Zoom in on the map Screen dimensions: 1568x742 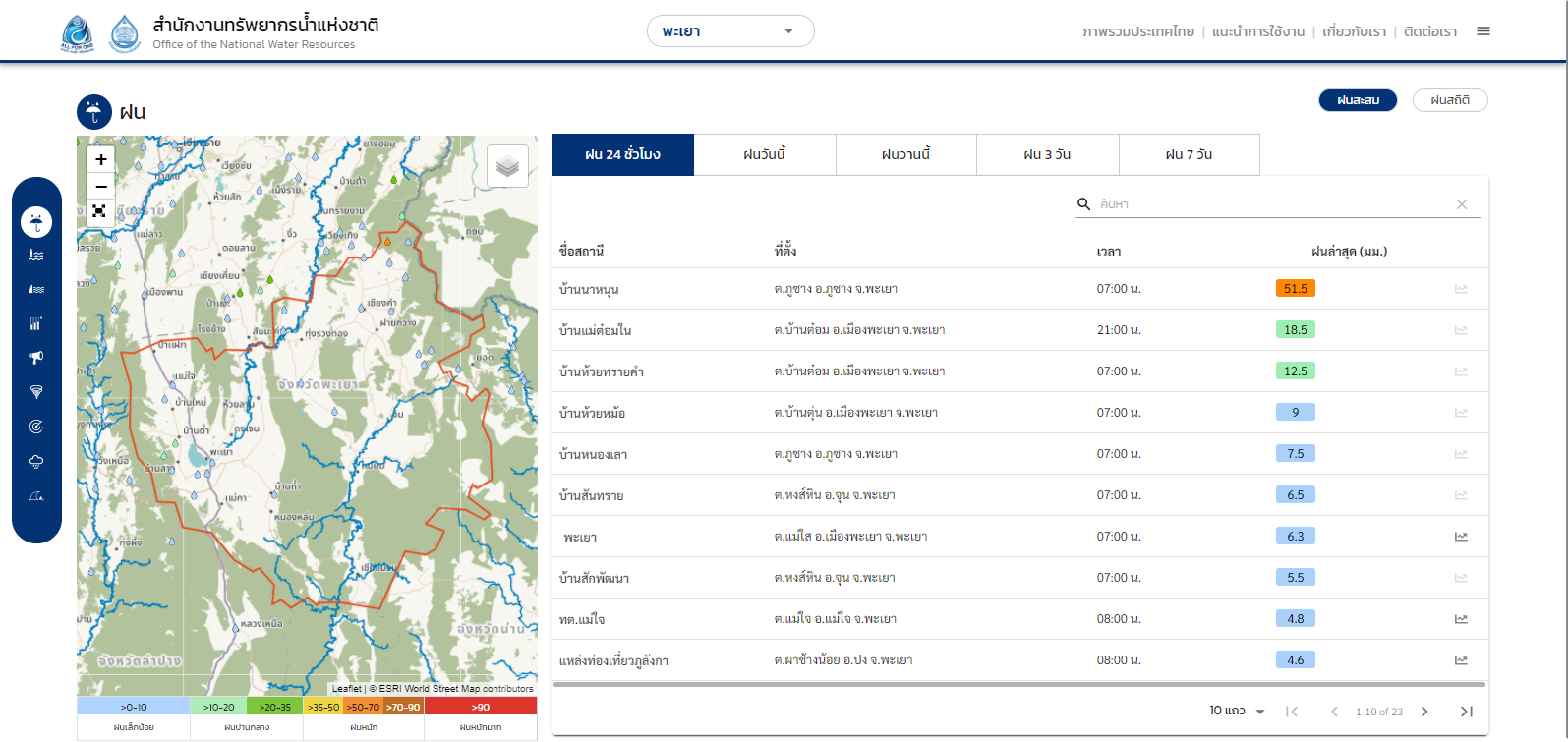[x=100, y=159]
